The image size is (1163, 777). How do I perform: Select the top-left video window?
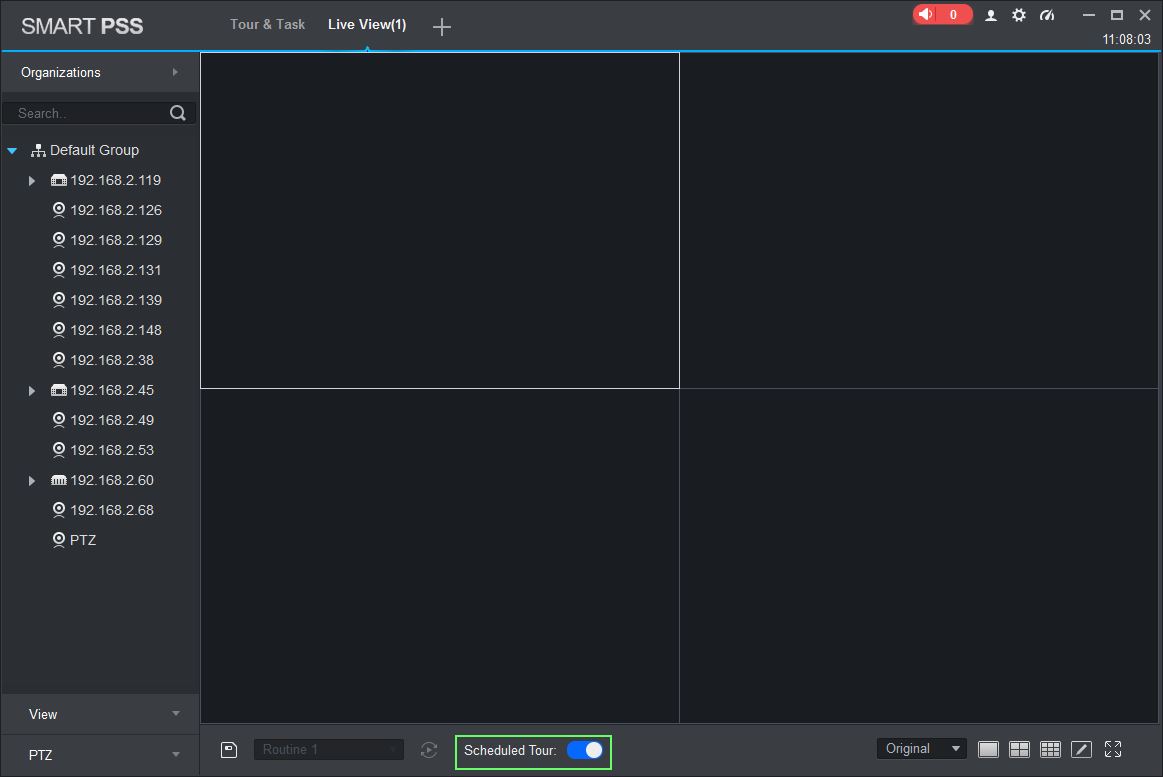click(440, 220)
